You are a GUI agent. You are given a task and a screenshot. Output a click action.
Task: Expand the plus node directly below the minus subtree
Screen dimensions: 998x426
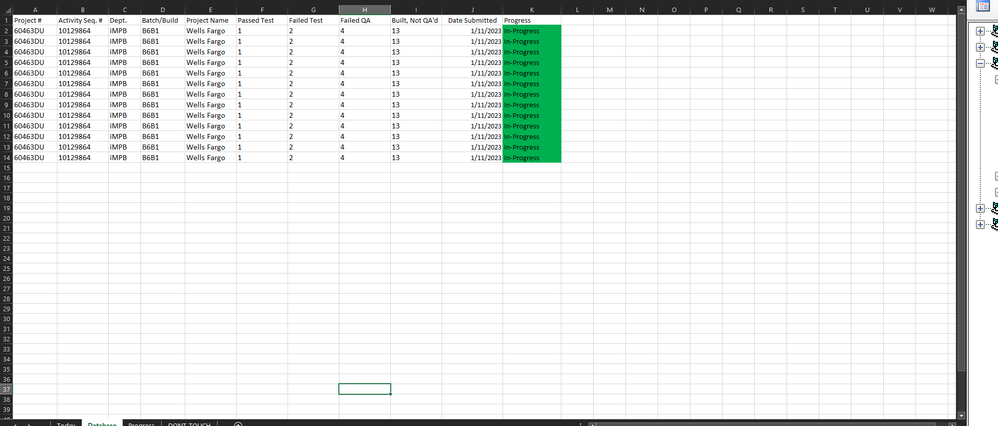coord(980,208)
